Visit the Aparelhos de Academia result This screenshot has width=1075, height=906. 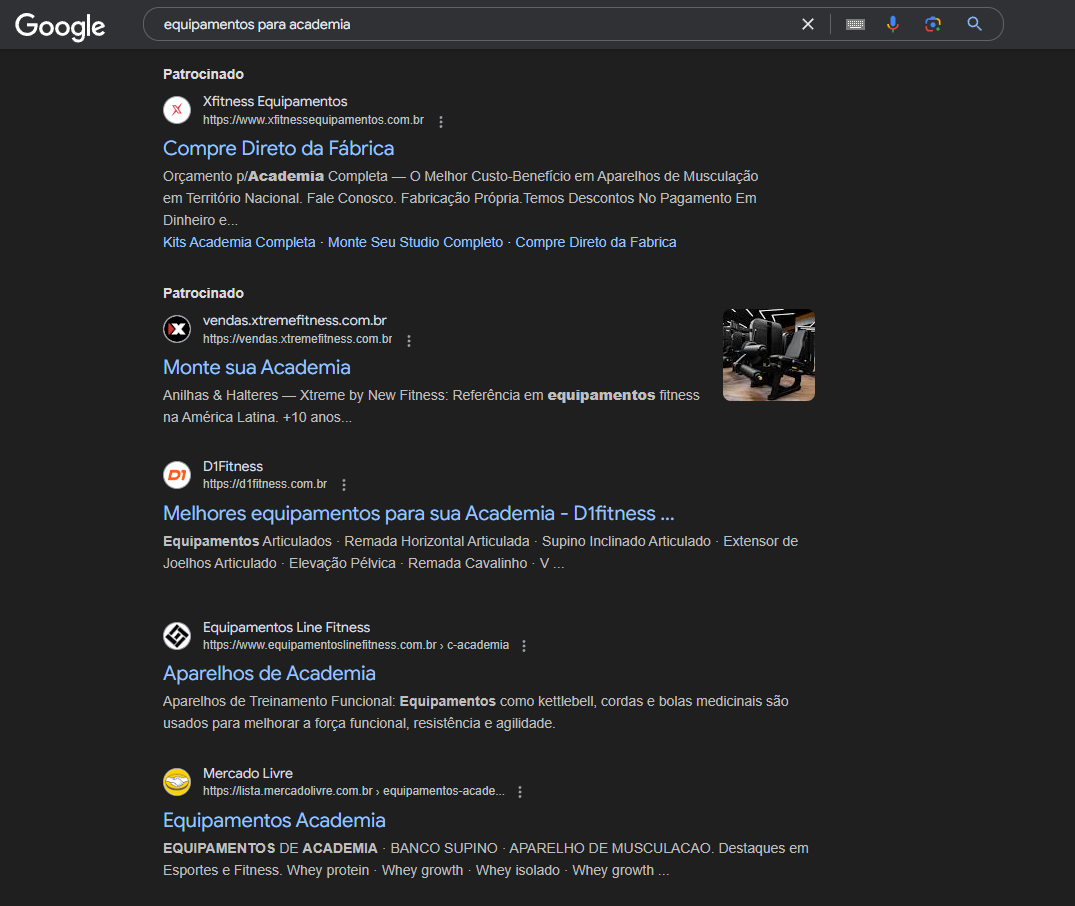pyautogui.click(x=269, y=673)
